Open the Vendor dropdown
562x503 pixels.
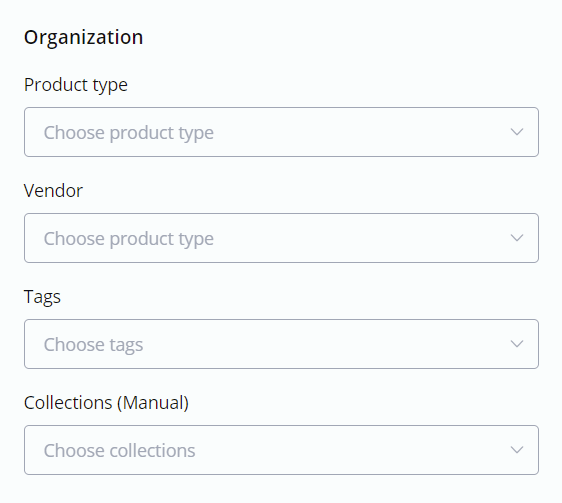click(x=281, y=238)
